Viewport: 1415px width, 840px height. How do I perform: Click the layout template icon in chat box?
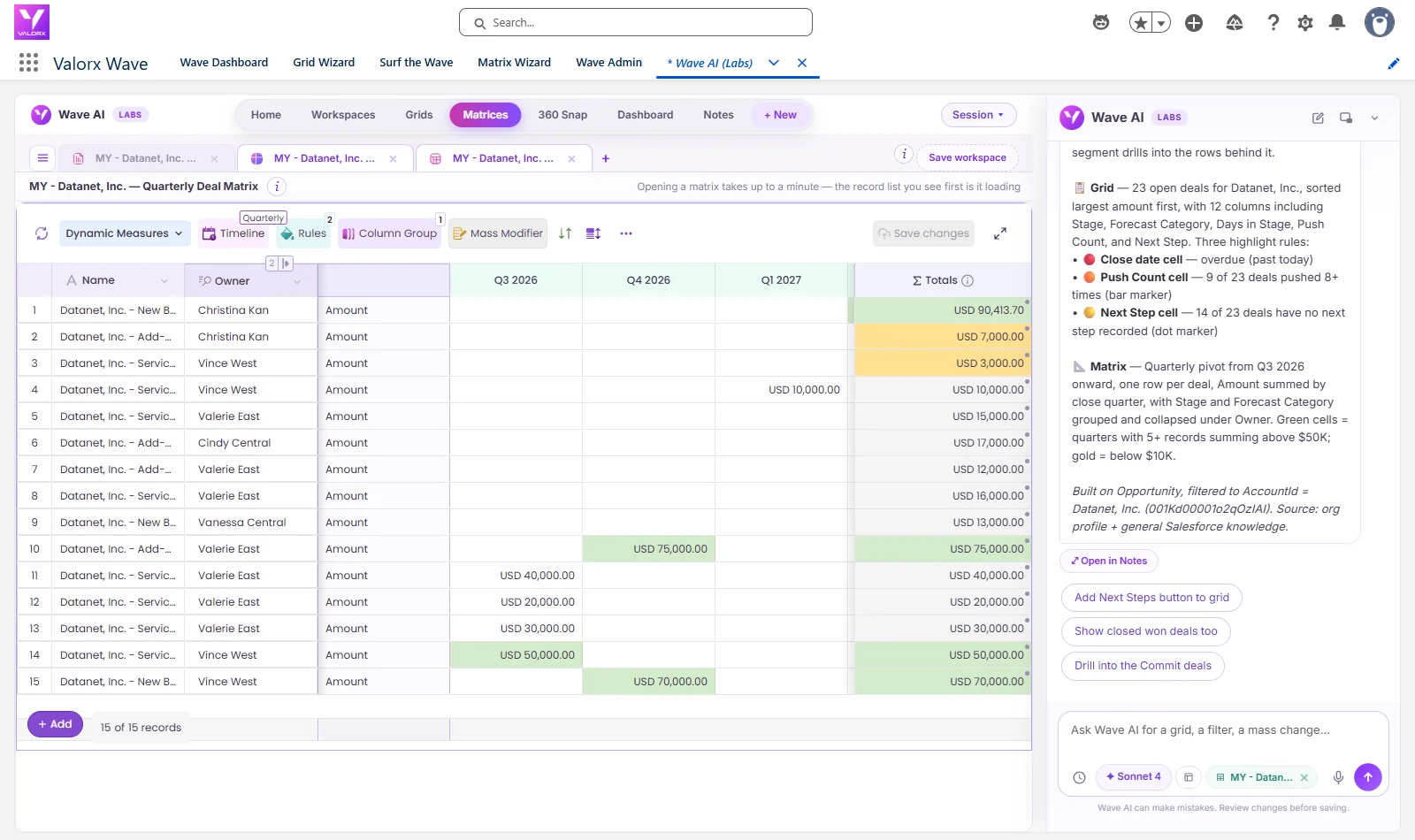1189,777
